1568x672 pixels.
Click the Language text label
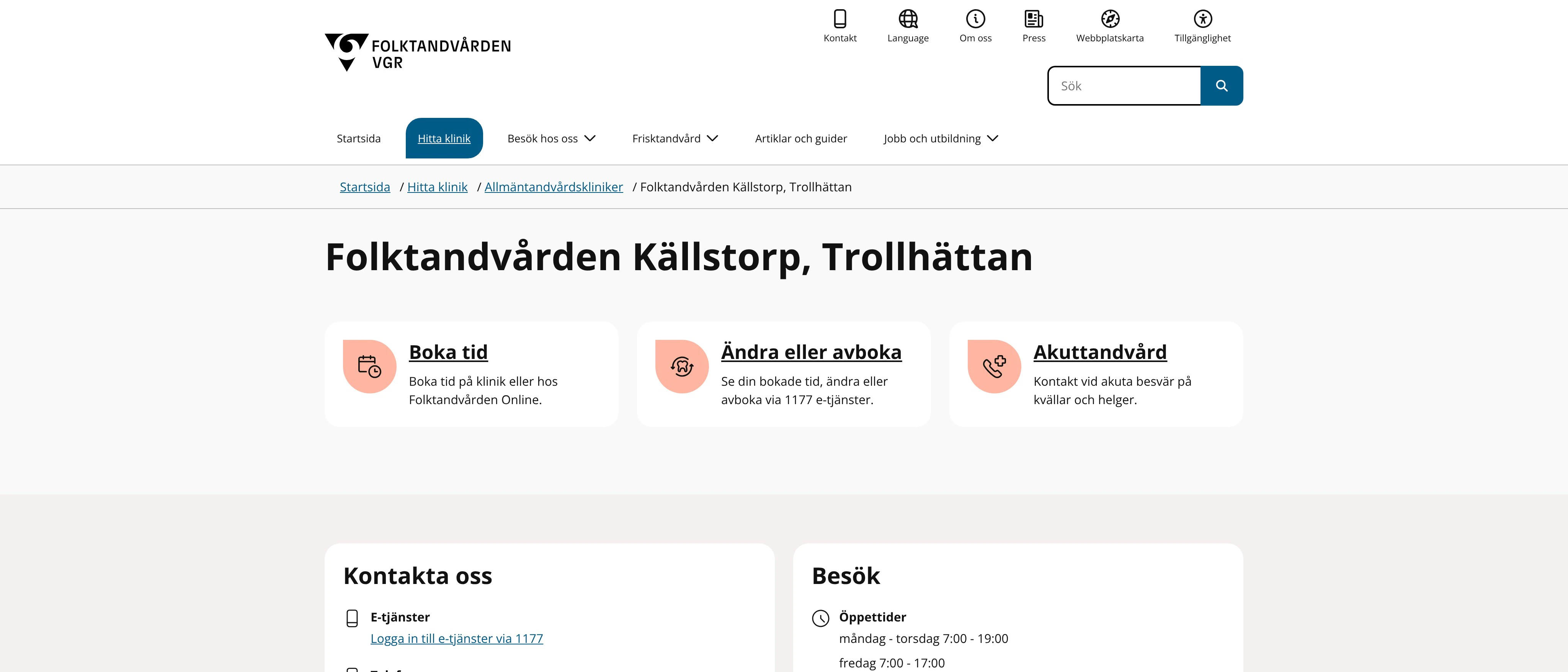click(908, 38)
